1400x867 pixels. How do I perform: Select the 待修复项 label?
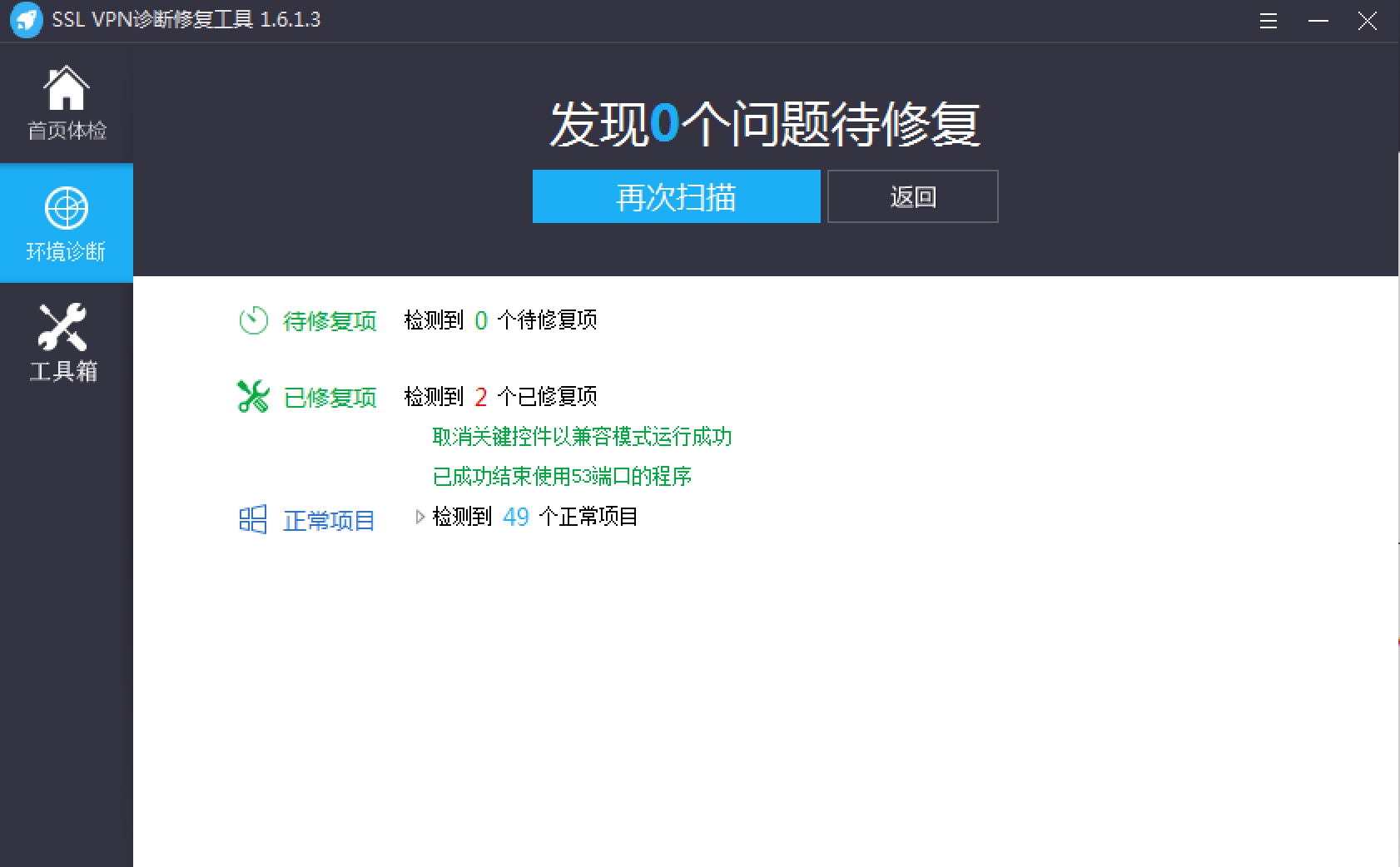click(x=330, y=321)
